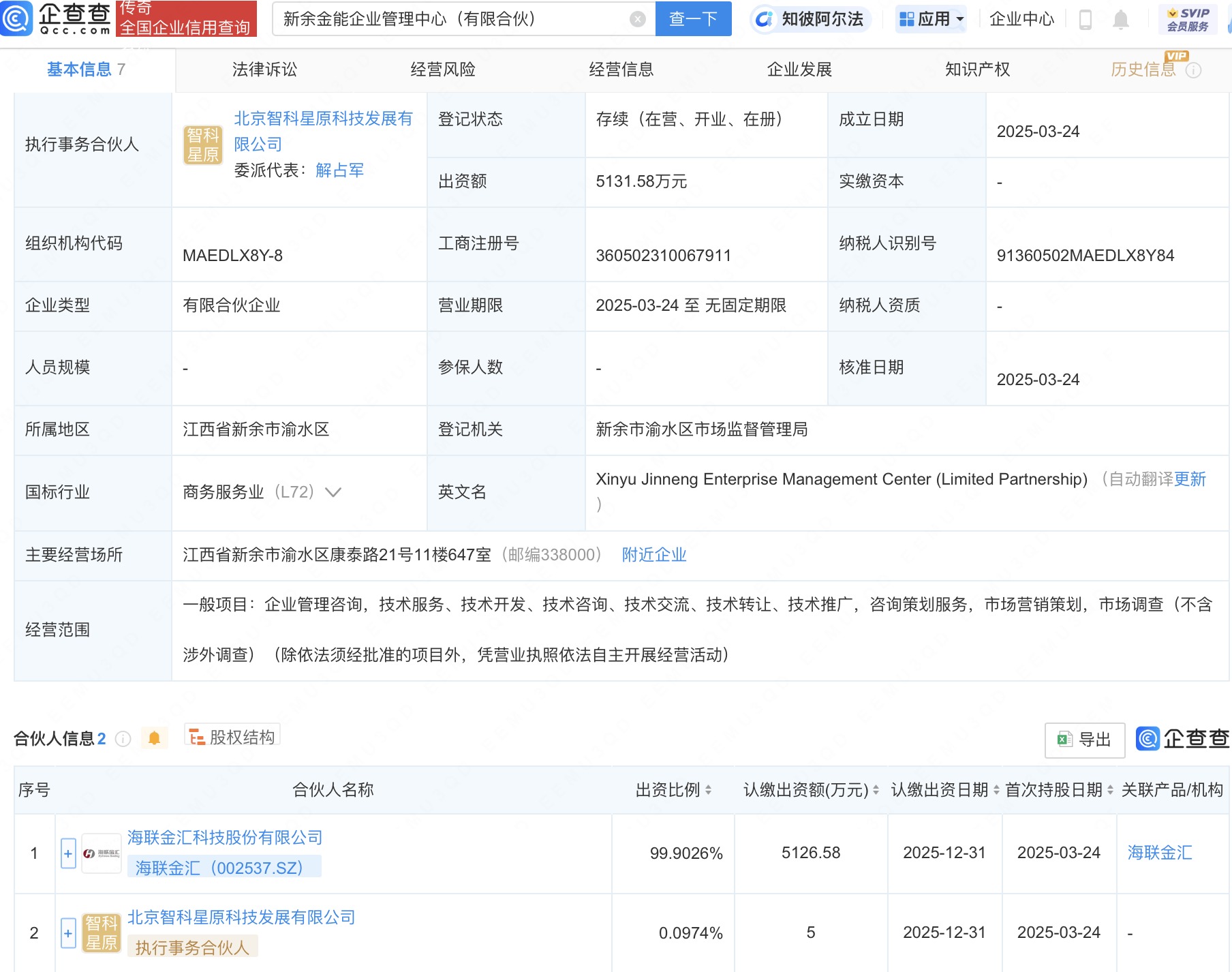The width and height of the screenshot is (1232, 972).
Task: Open 北京智科星原 partner row link
Action: click(x=241, y=917)
